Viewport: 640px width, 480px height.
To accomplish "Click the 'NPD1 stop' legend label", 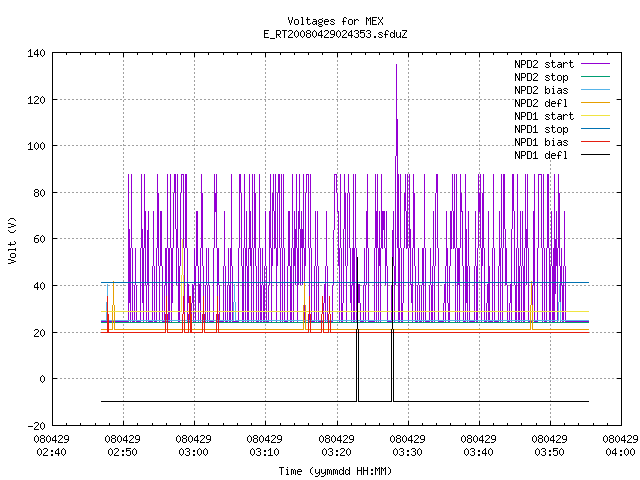I will point(541,129).
